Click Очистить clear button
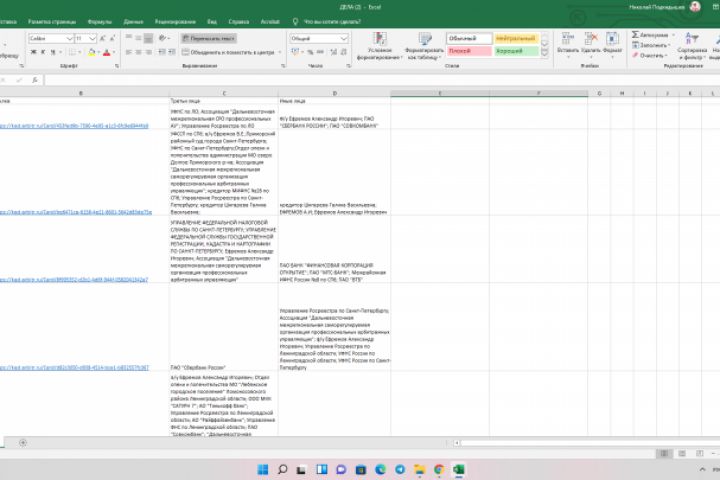This screenshot has width=720, height=480. pyautogui.click(x=649, y=55)
